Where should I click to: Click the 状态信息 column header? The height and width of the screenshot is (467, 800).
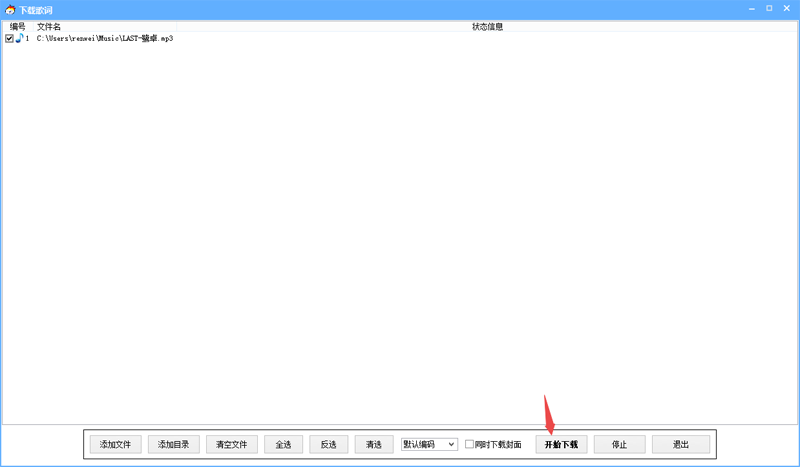(x=487, y=26)
